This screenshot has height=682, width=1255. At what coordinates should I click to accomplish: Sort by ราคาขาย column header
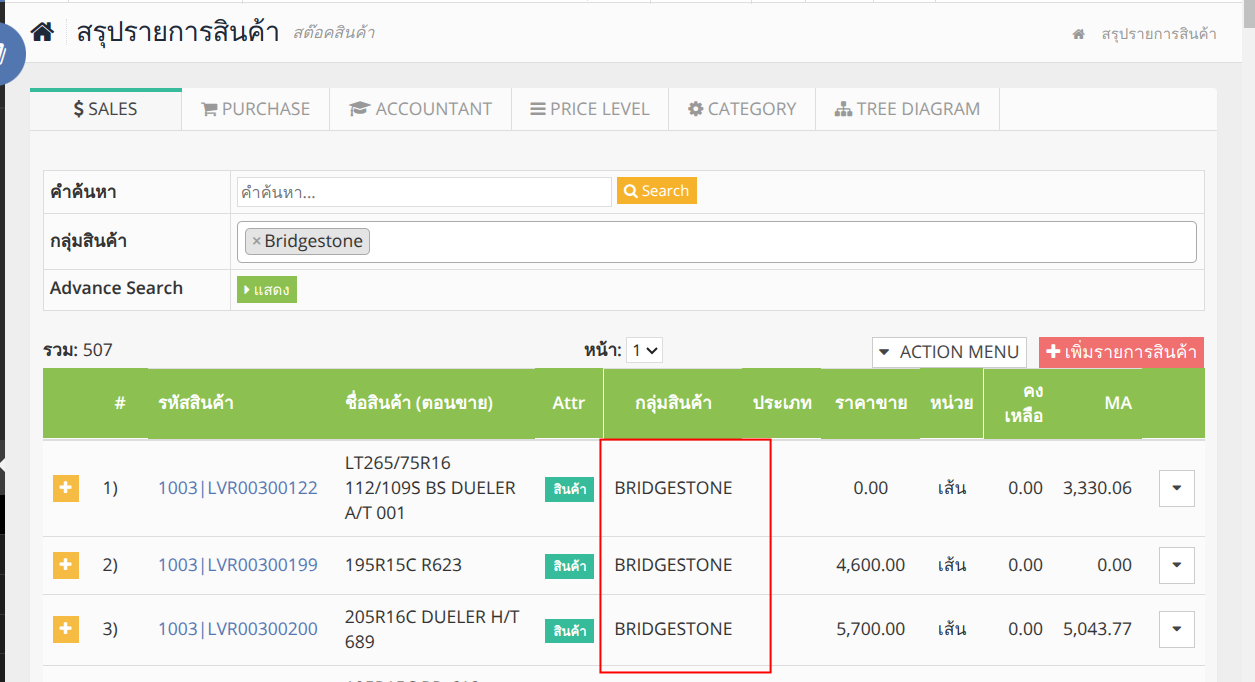pyautogui.click(x=871, y=404)
